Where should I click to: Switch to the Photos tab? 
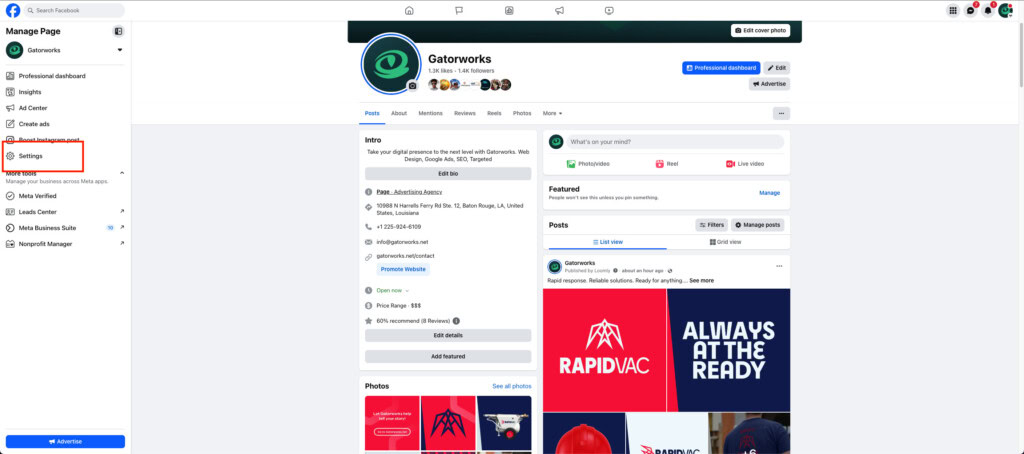pos(522,113)
